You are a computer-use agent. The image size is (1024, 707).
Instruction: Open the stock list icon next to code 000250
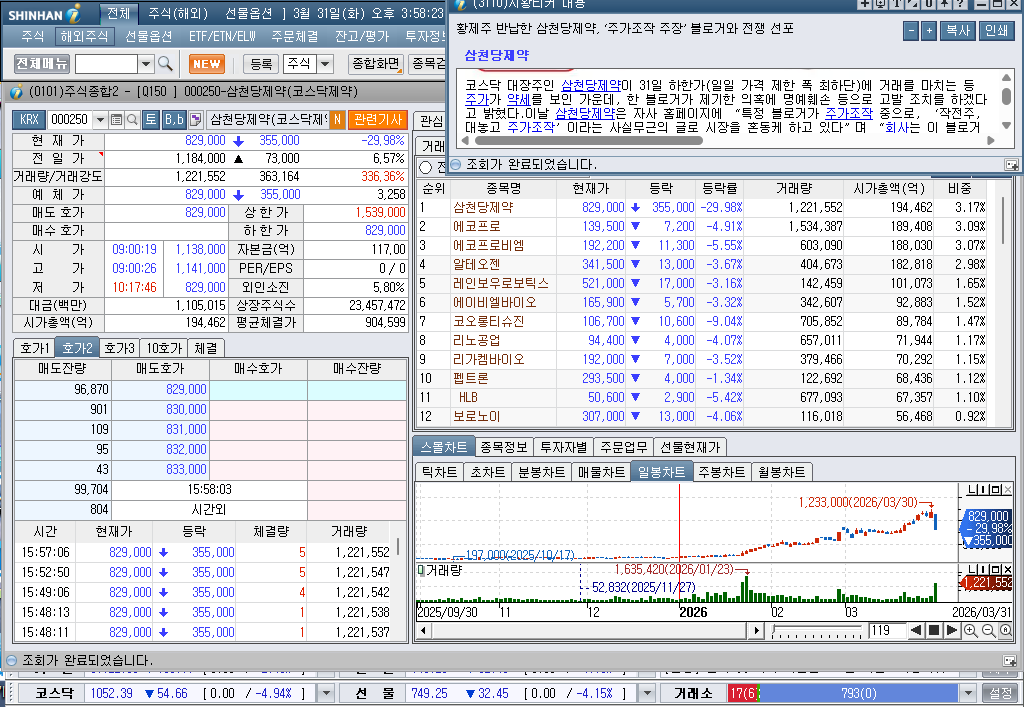pyautogui.click(x=116, y=119)
